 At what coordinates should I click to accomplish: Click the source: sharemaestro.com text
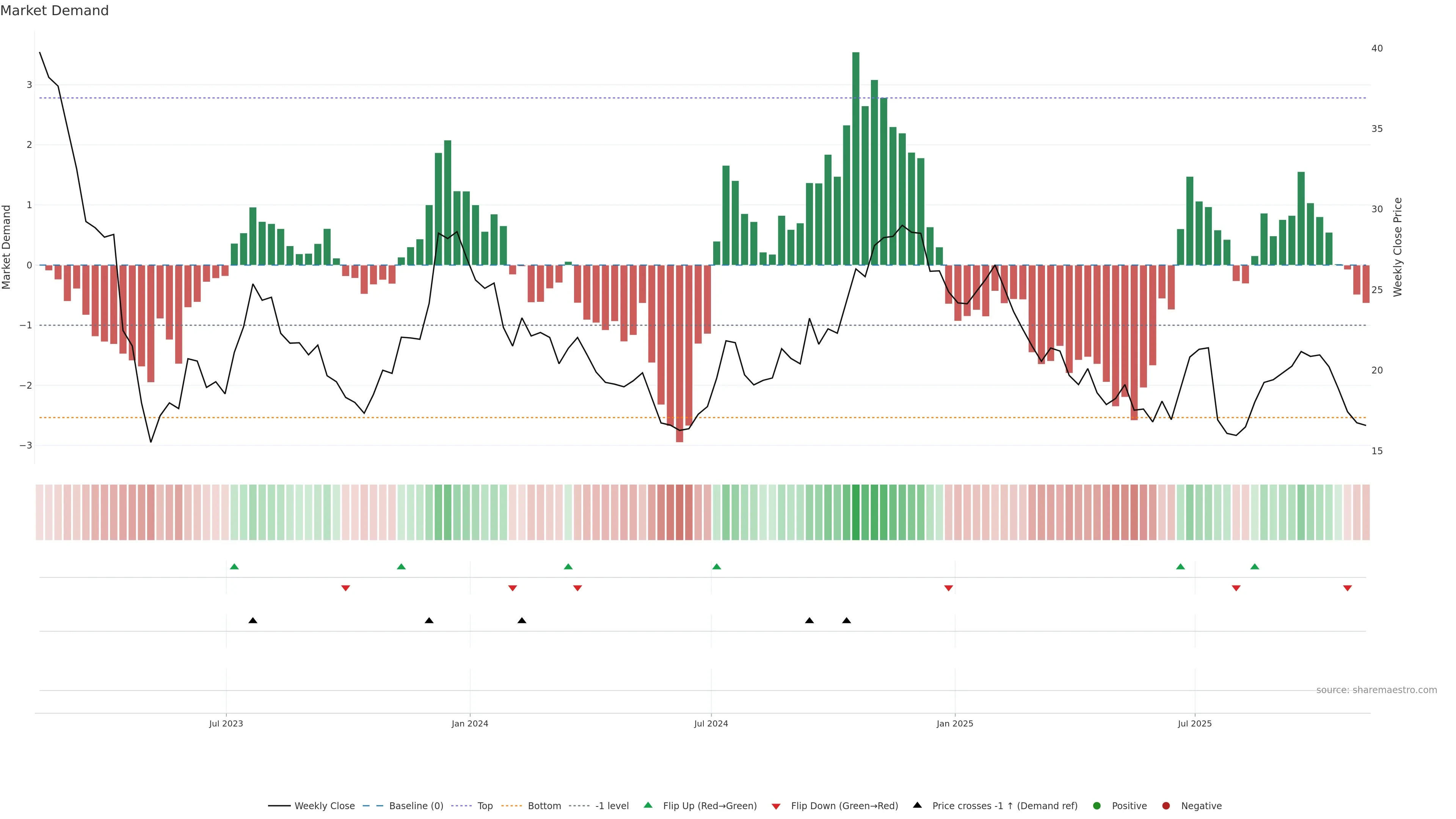tap(1376, 690)
